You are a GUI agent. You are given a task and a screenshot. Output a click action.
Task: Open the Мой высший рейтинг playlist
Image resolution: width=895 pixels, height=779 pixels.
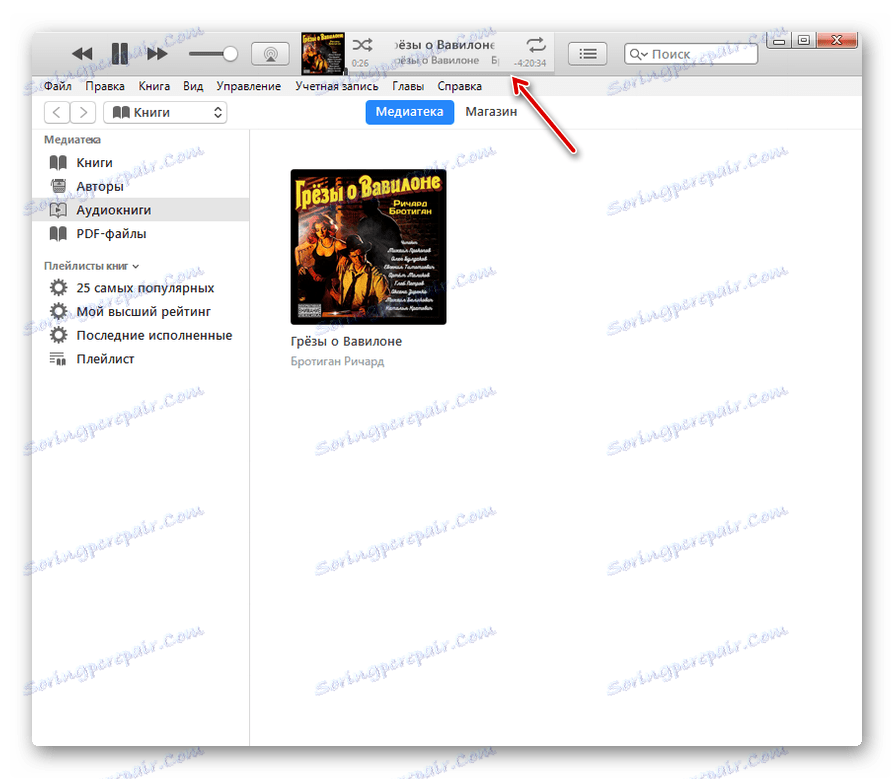coord(140,312)
